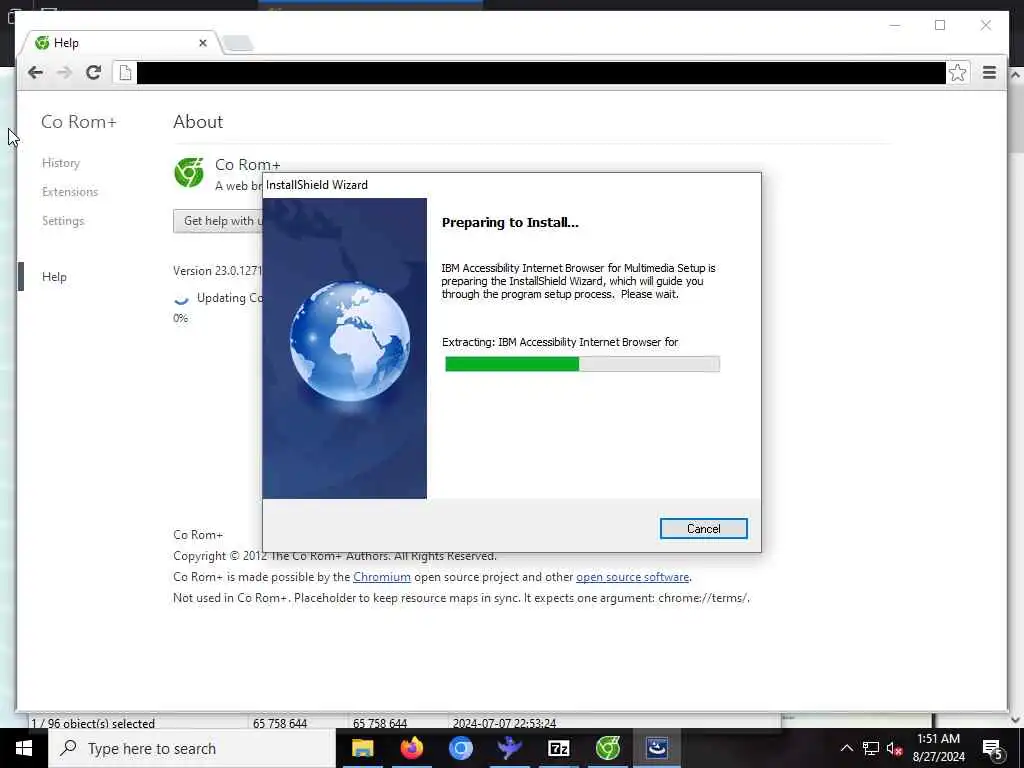Click the extraction progress bar
The height and width of the screenshot is (768, 1024).
(582, 364)
